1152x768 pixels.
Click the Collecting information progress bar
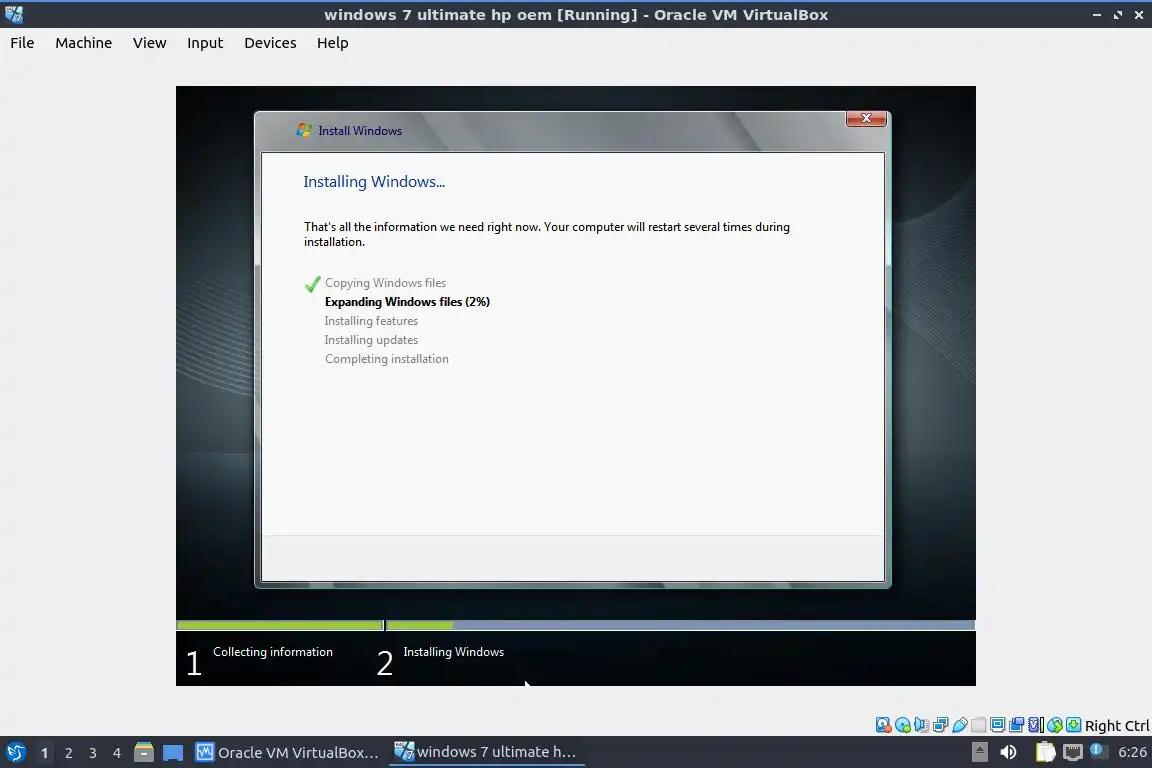[x=280, y=625]
